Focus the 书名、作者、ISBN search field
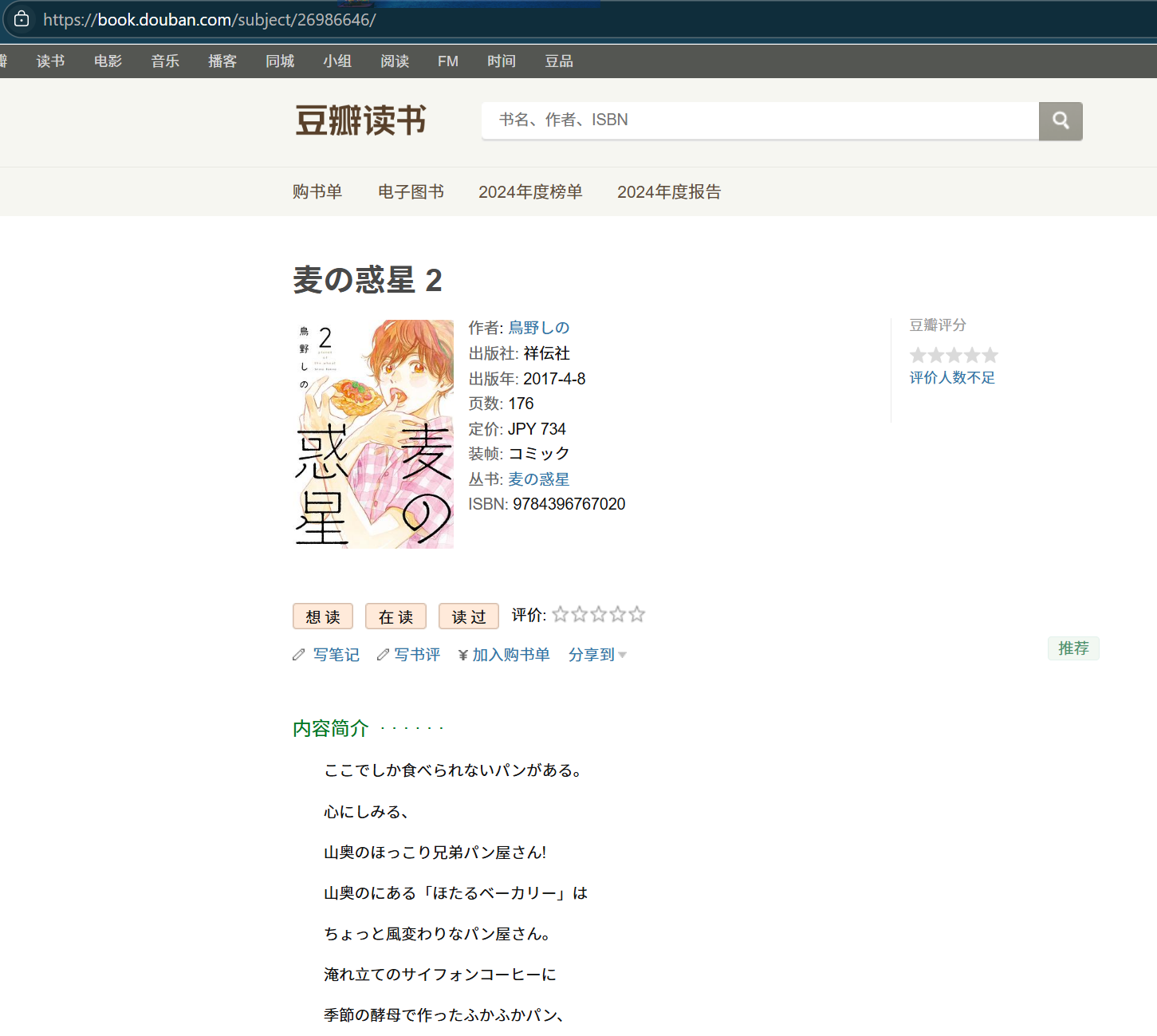The height and width of the screenshot is (1036, 1157). point(760,120)
